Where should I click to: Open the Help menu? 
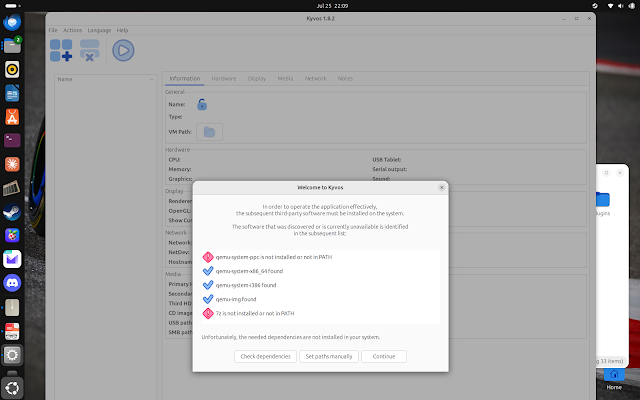coord(122,30)
